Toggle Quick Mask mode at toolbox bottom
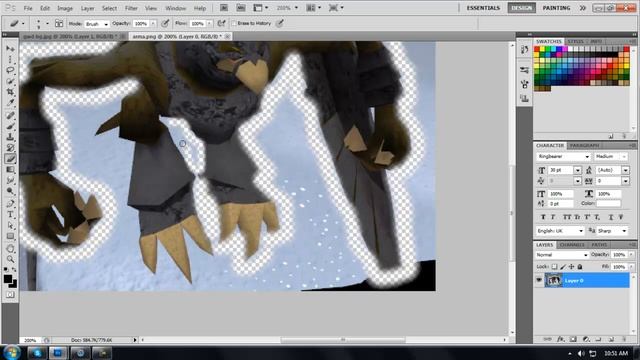Viewport: 640px width, 360px height. pos(10,294)
